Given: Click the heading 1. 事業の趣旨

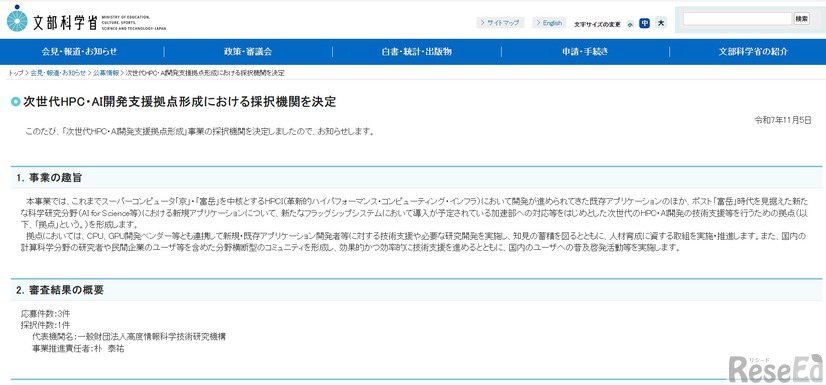Looking at the screenshot, I should 49,177.
